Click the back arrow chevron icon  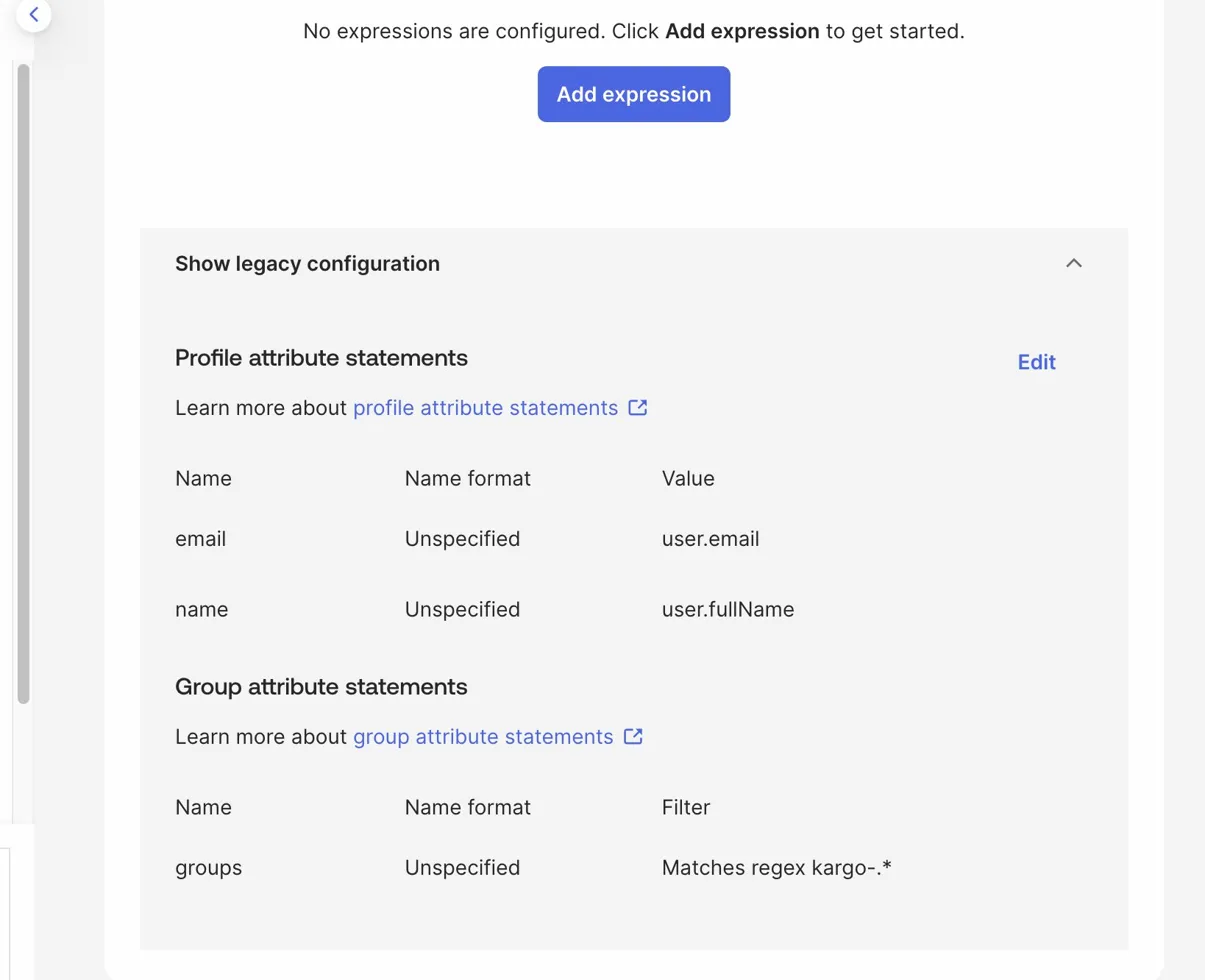coord(34,15)
